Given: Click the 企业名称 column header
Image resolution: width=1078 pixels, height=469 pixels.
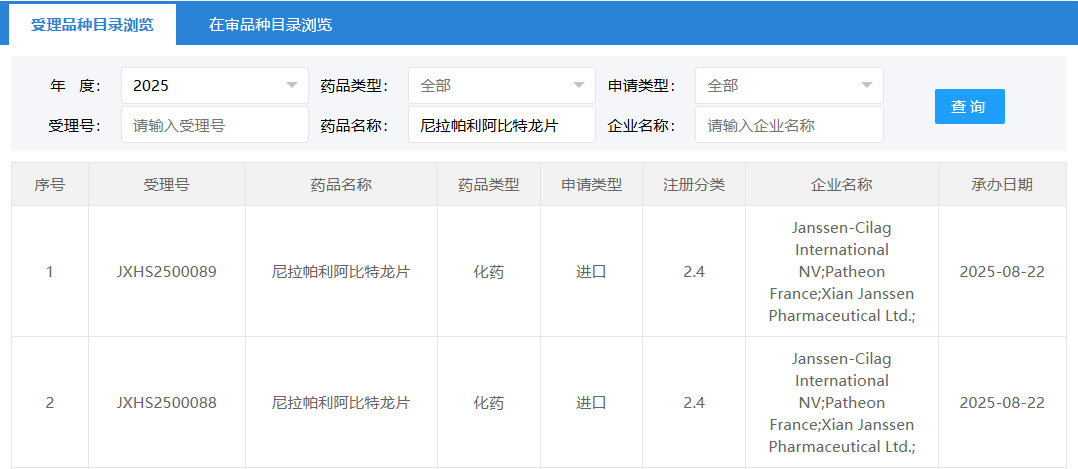Looking at the screenshot, I should coord(842,184).
